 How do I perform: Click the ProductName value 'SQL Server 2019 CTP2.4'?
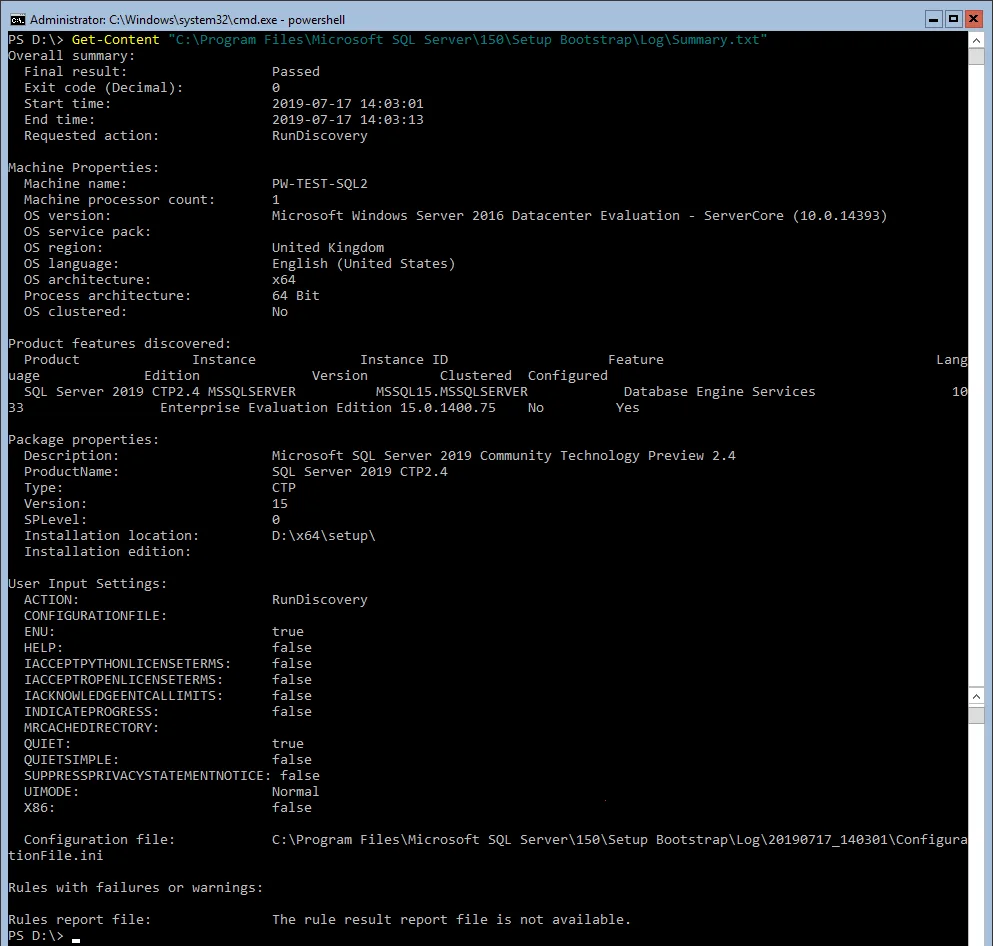360,472
